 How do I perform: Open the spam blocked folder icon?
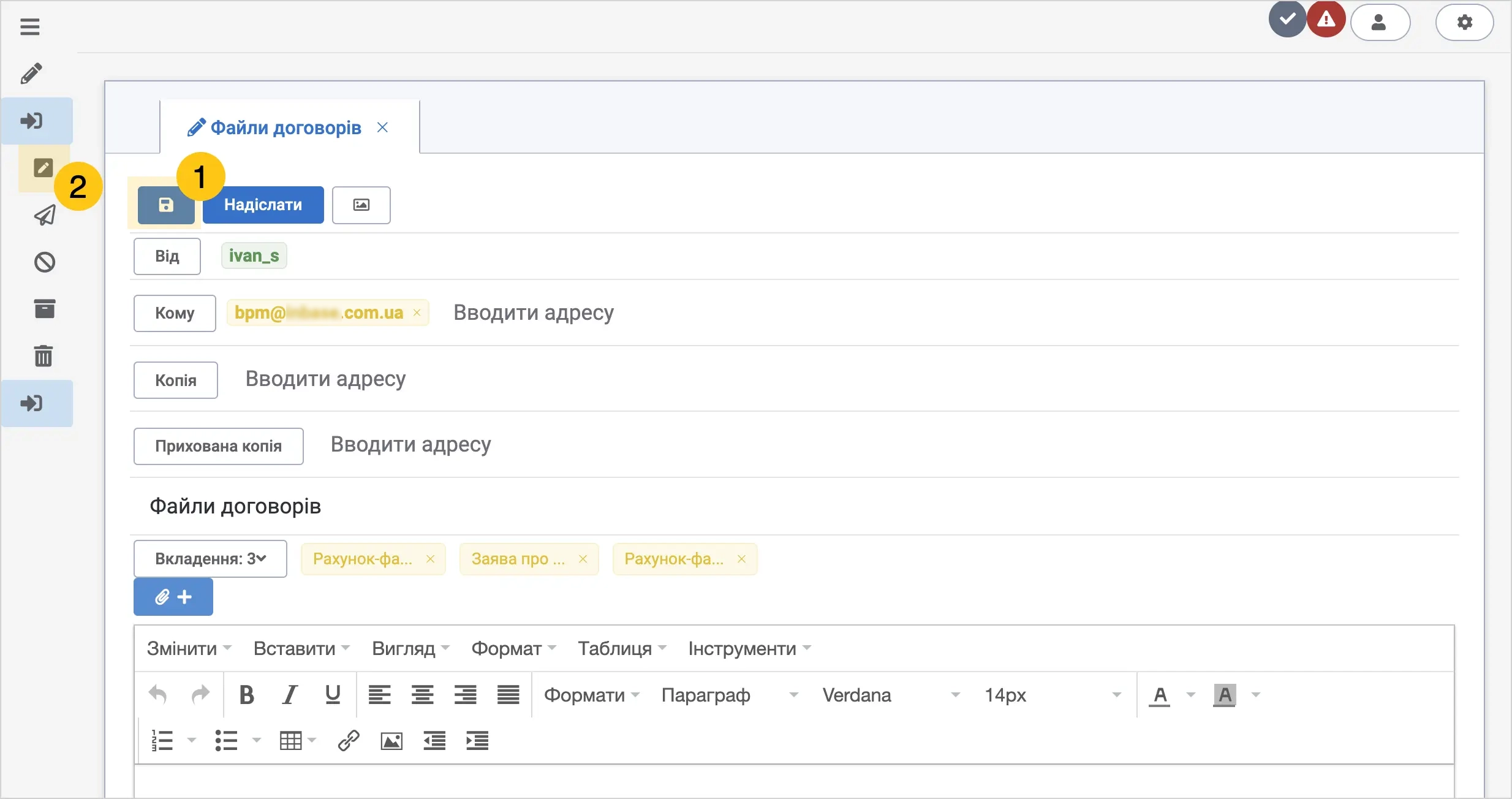point(44,262)
